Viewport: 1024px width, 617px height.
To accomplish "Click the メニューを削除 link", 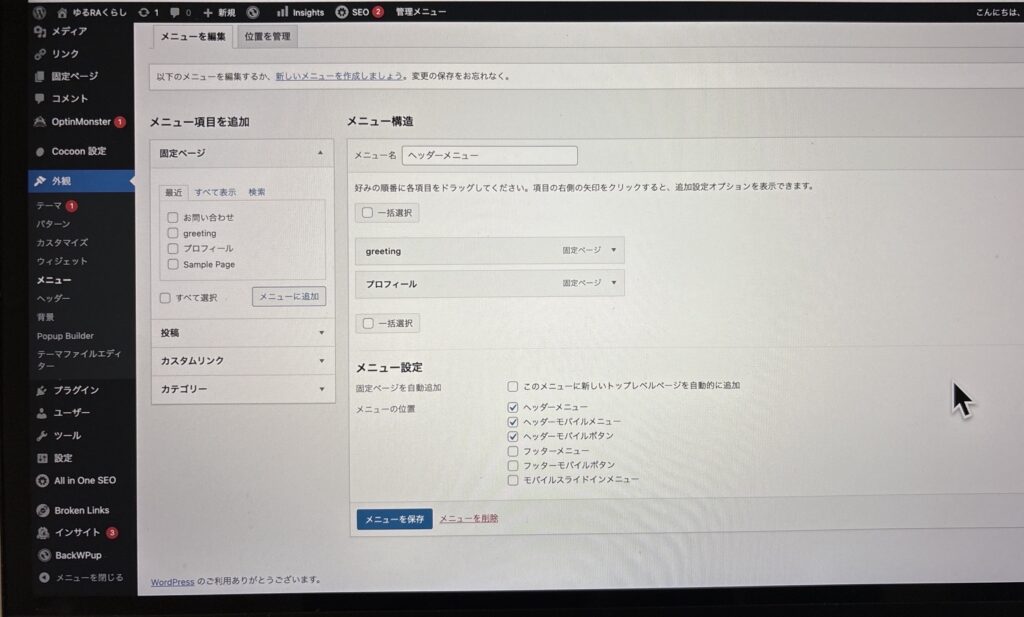I will click(469, 518).
